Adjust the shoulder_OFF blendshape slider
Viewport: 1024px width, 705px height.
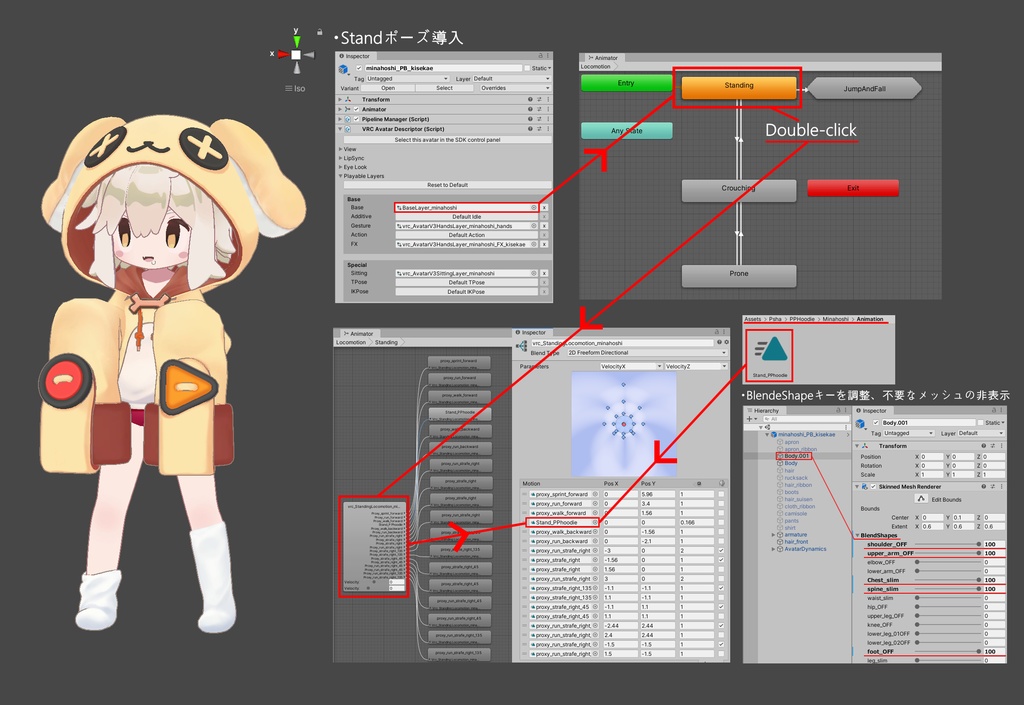(x=948, y=544)
